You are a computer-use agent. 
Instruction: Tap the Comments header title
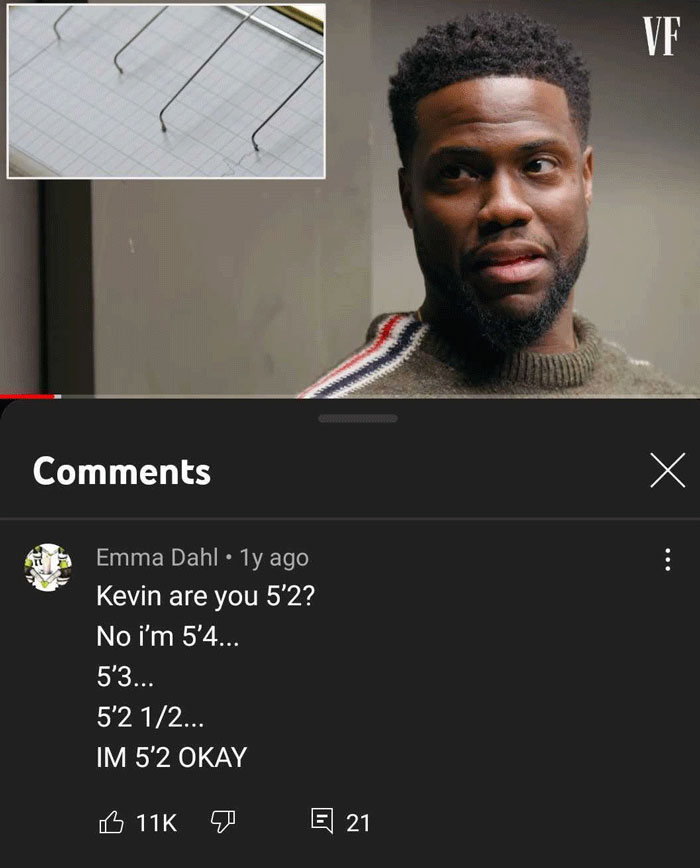(122, 471)
